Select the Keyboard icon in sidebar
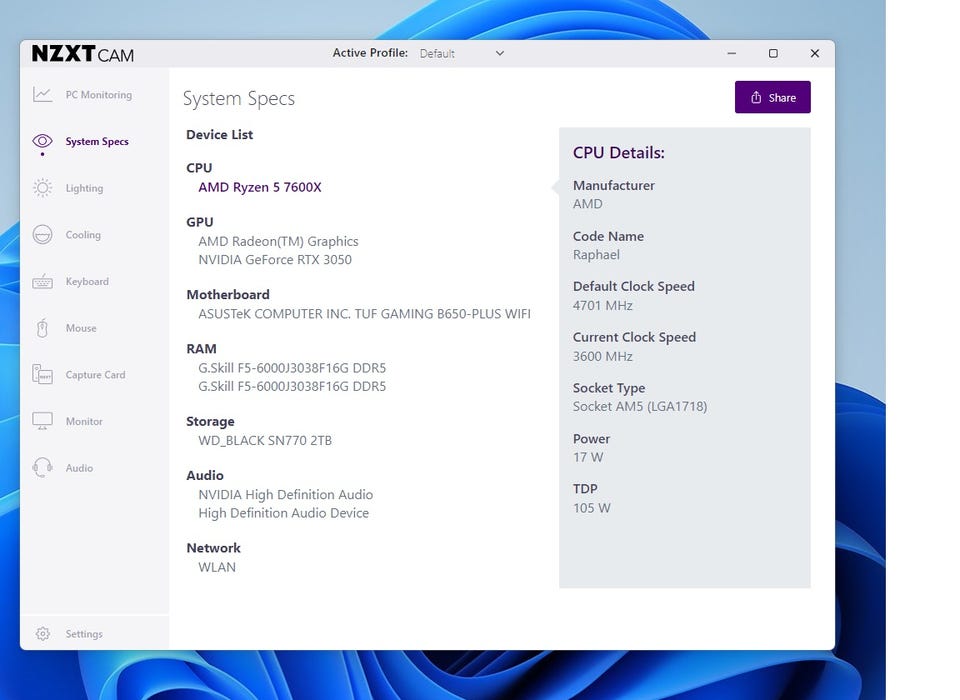The image size is (960, 700). pyautogui.click(x=42, y=282)
